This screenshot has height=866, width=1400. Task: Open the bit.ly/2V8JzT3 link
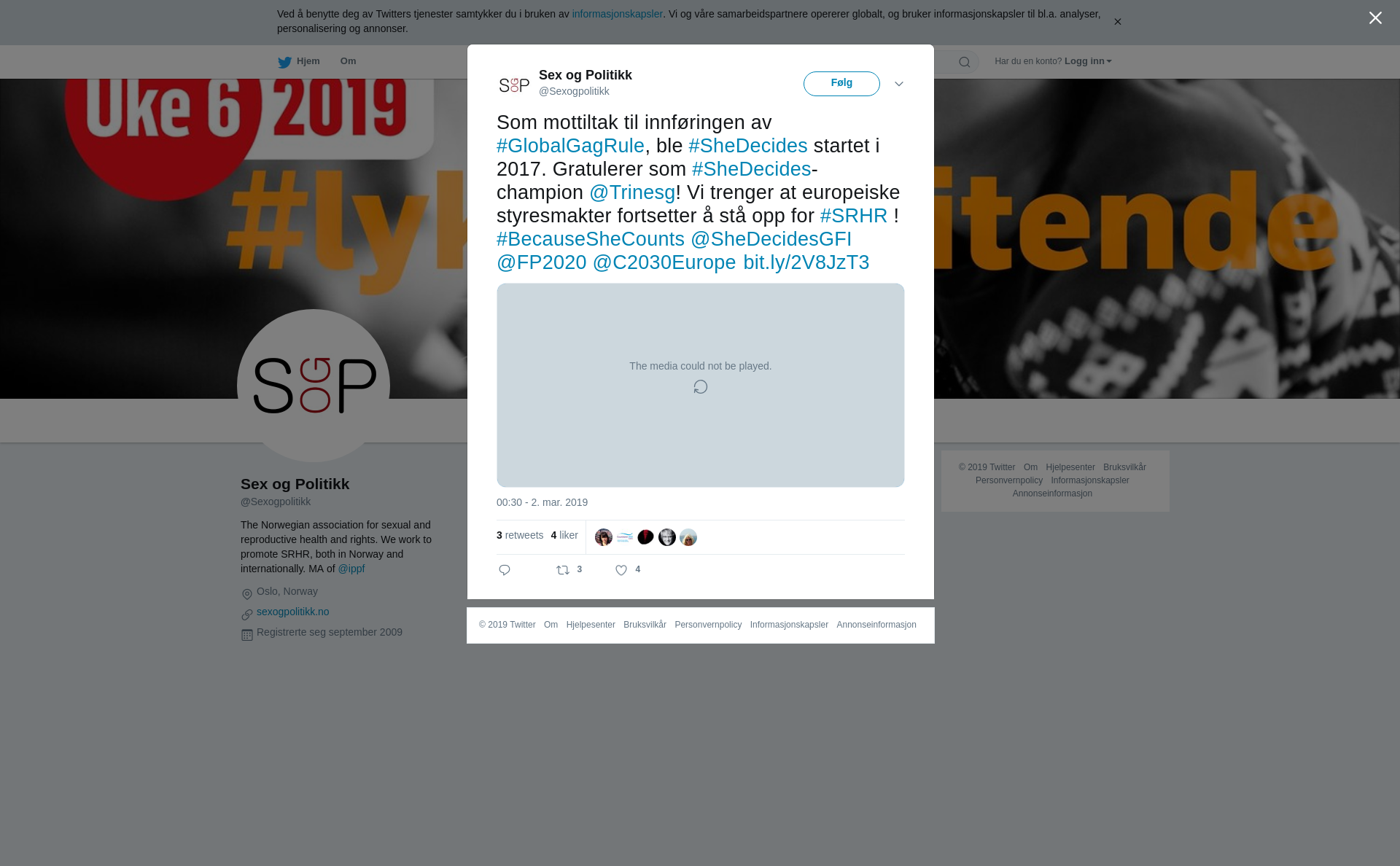tap(806, 262)
